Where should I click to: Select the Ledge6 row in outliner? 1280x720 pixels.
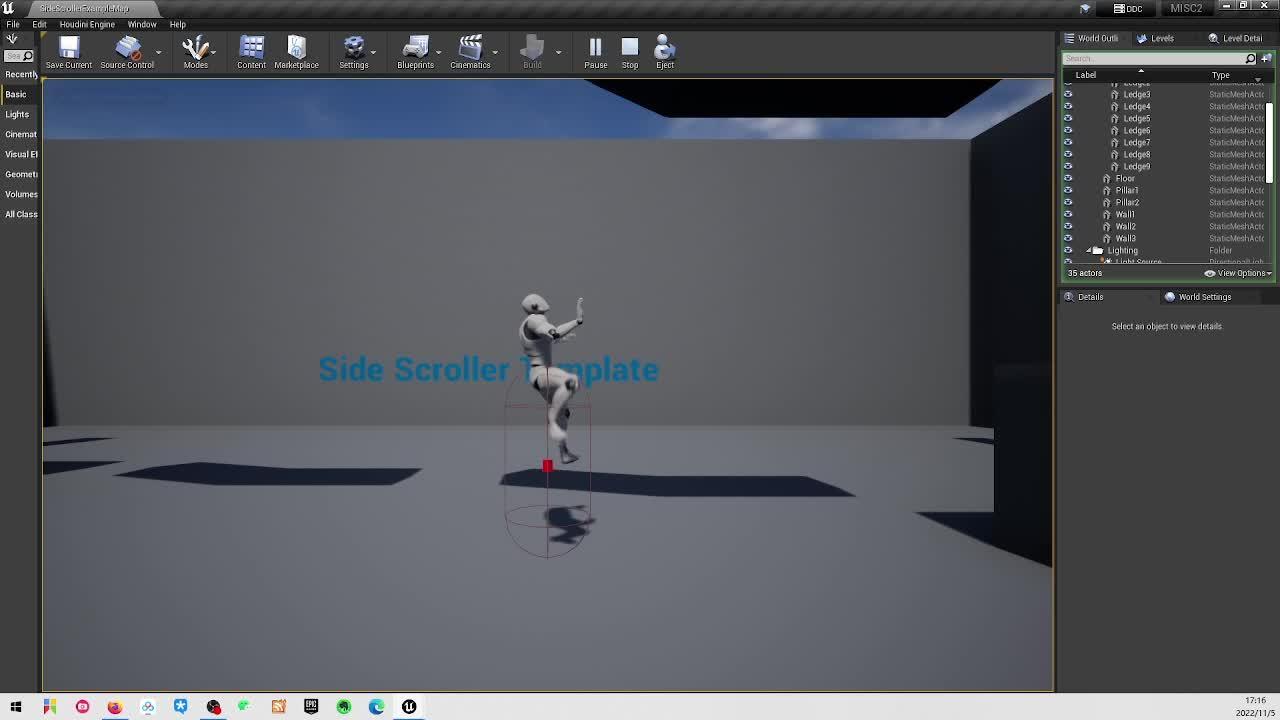tap(1165, 130)
